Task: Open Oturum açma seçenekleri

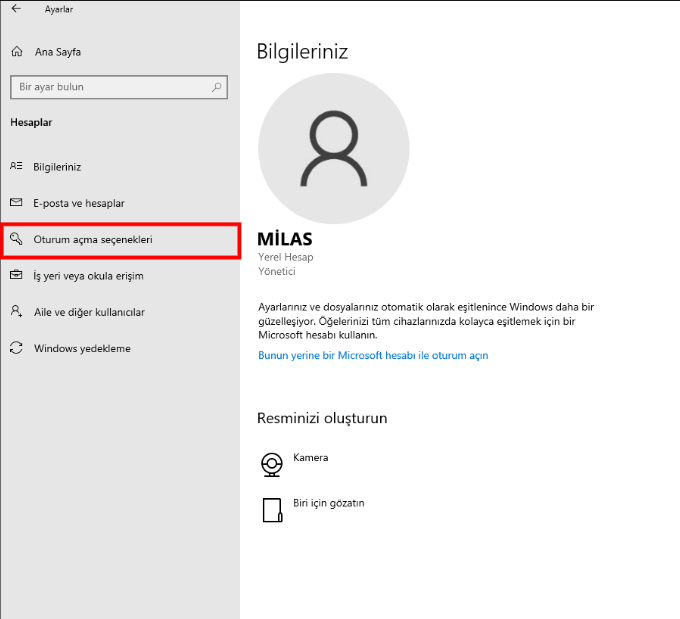Action: tap(121, 241)
